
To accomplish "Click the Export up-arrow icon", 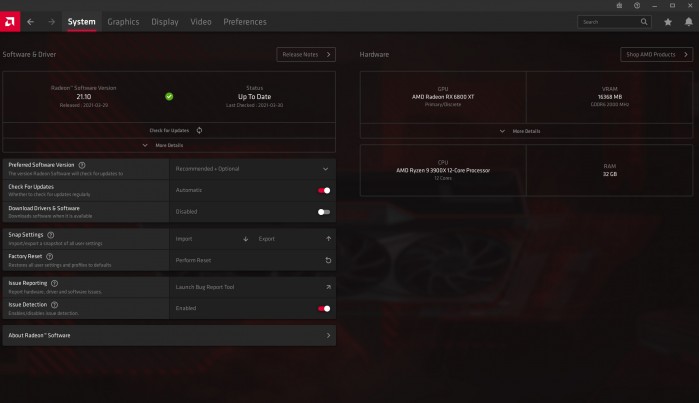I will point(328,239).
